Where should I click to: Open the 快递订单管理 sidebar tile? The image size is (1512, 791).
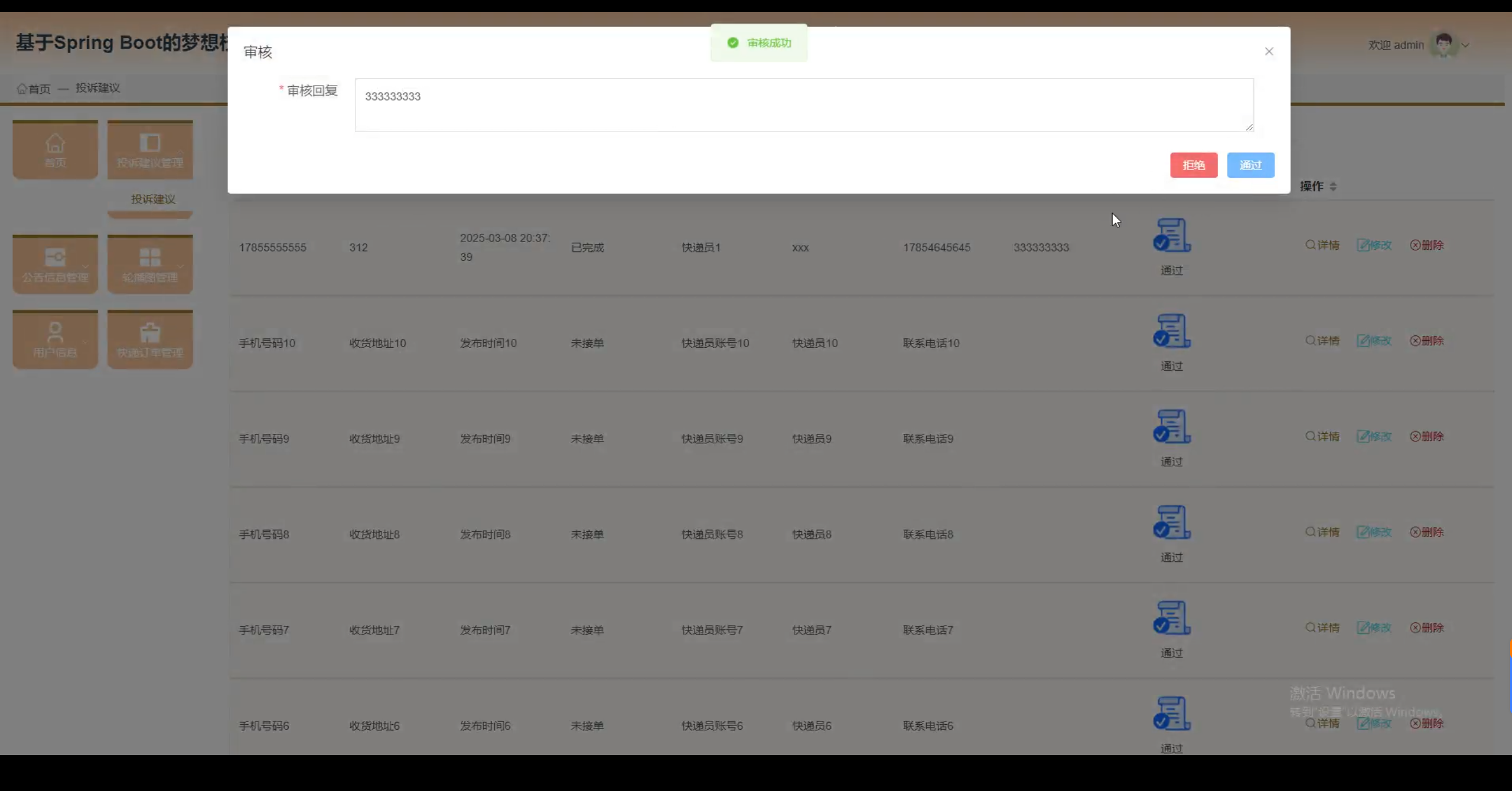tap(149, 339)
